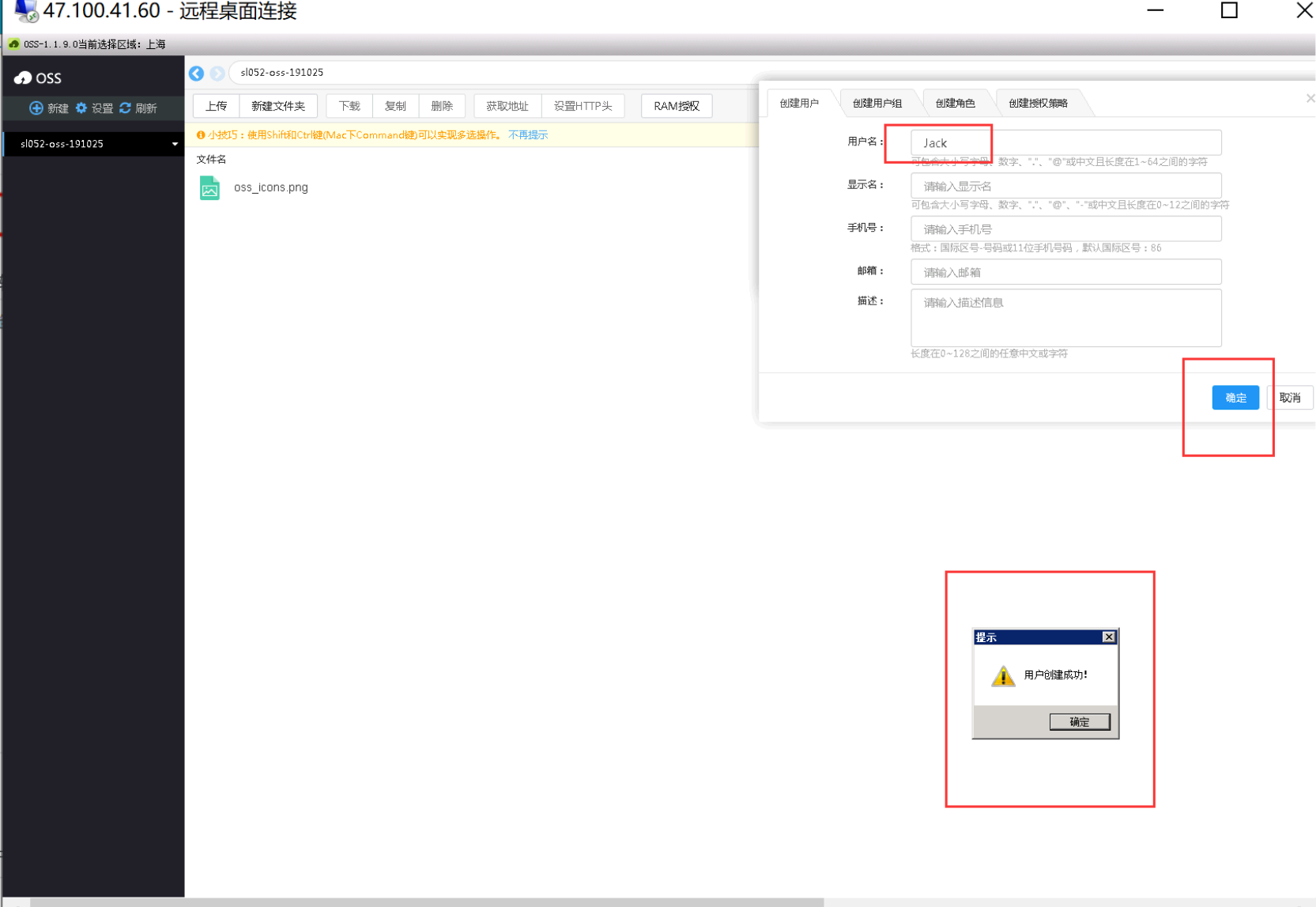This screenshot has width=1316, height=907.
Task: Click 新建 label in sidebar
Action: click(x=58, y=108)
